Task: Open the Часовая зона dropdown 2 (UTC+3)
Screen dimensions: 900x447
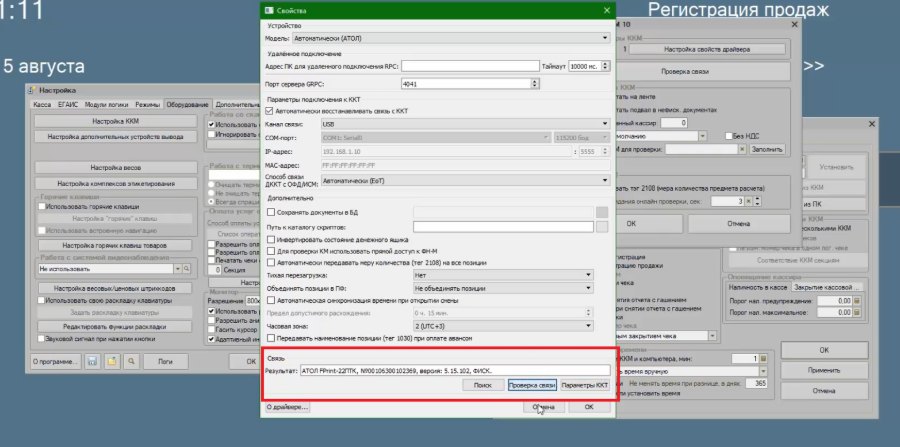Action: click(x=503, y=326)
